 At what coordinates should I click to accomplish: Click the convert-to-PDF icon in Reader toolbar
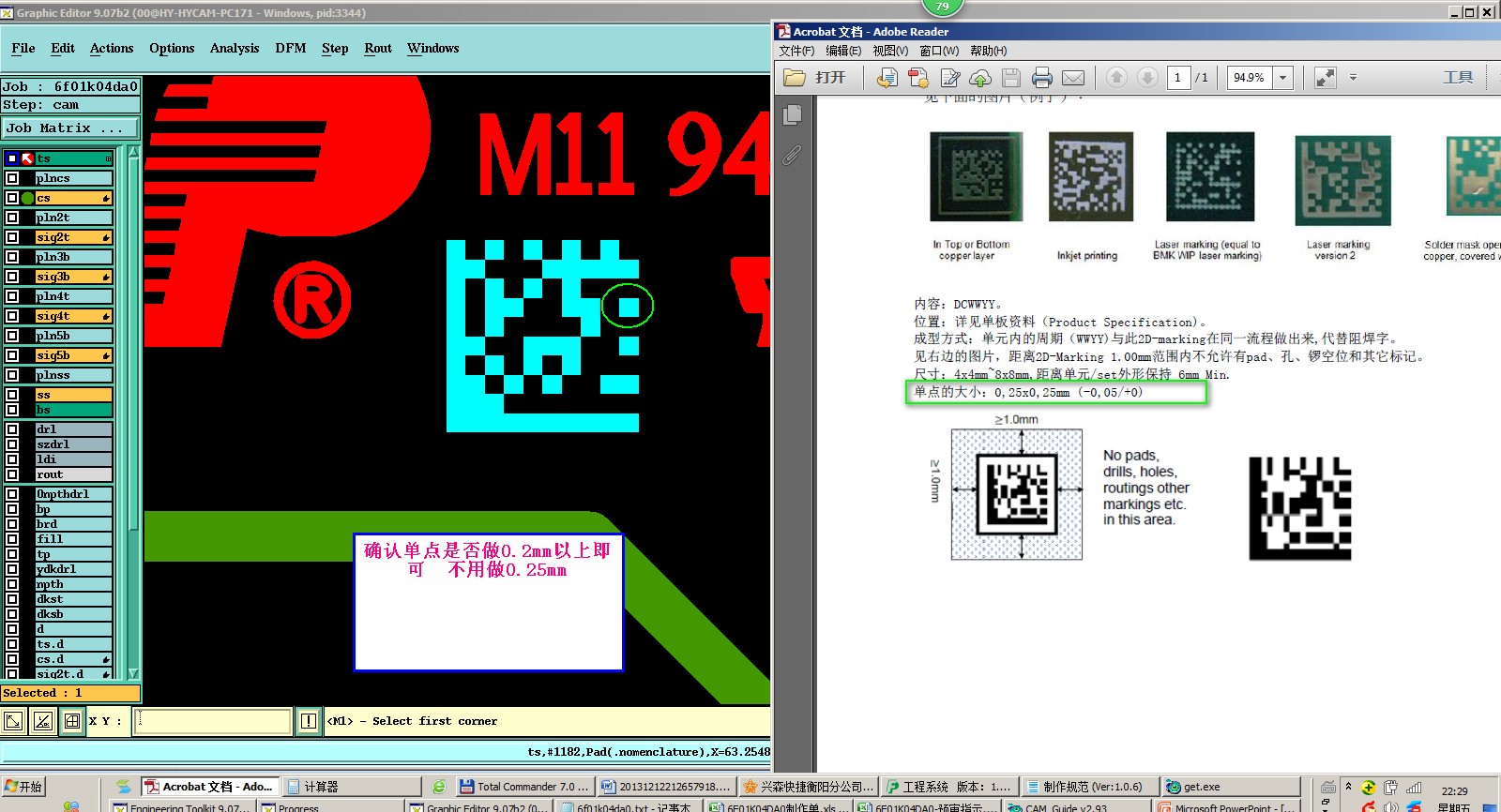coord(887,78)
